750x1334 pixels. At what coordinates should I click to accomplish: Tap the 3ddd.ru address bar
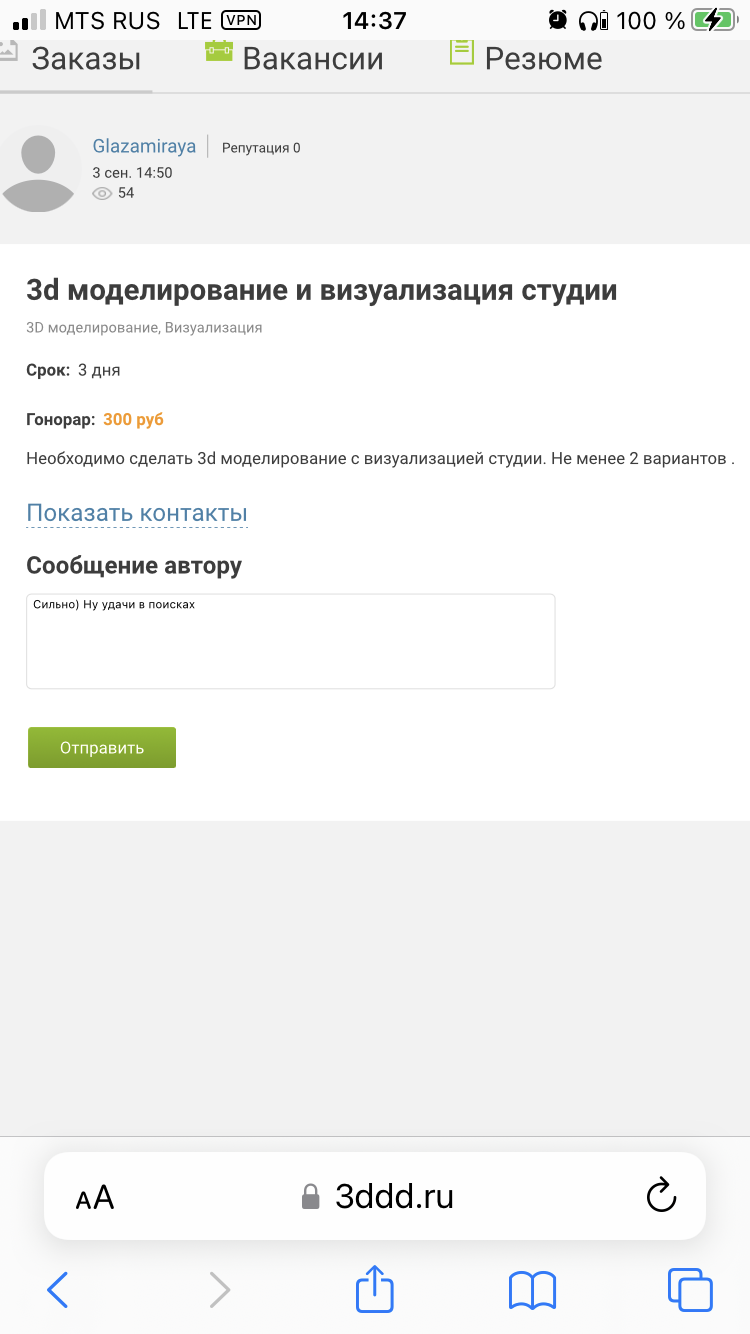point(375,1196)
